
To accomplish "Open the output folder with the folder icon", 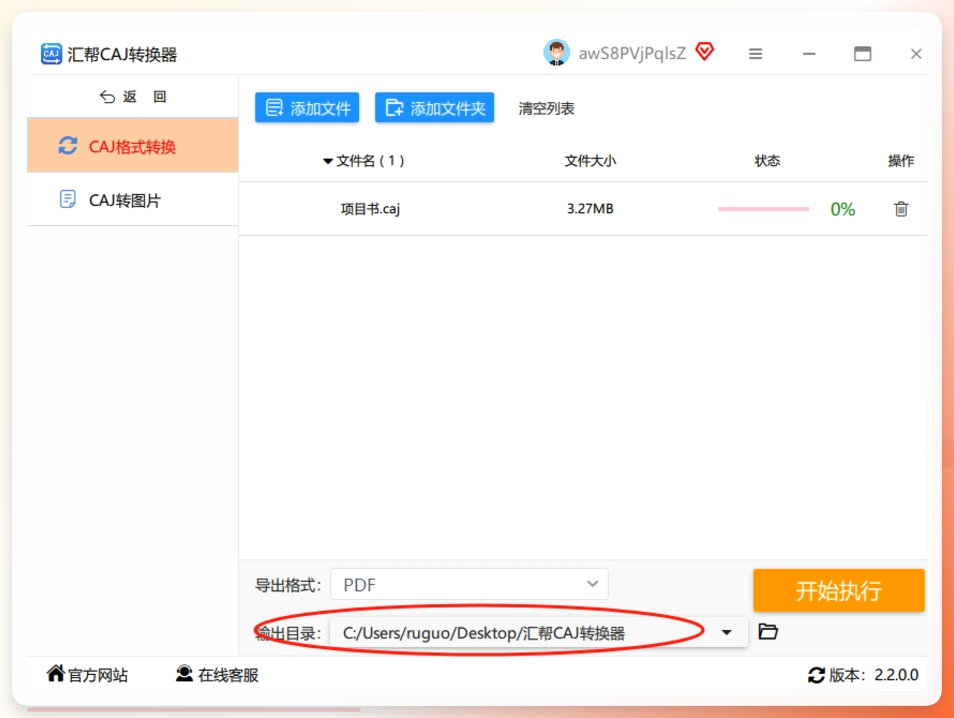I will (x=768, y=632).
